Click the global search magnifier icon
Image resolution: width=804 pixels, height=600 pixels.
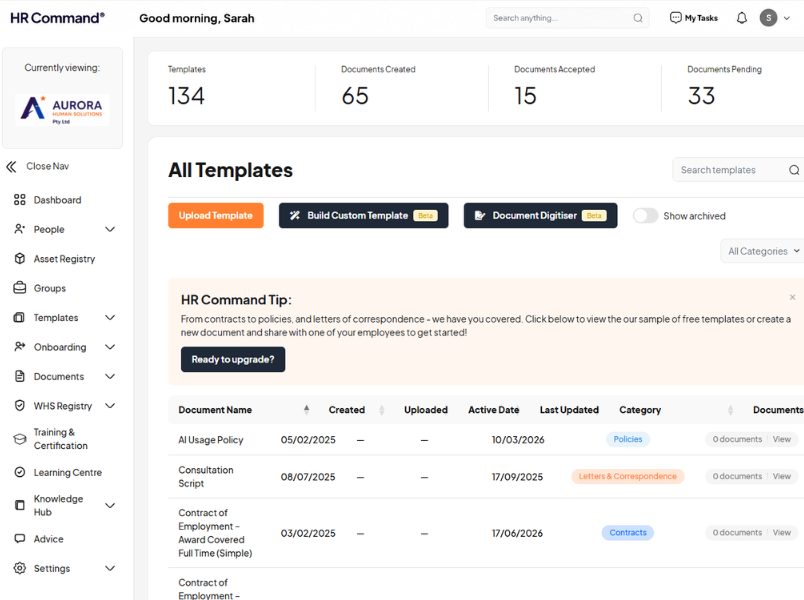pos(638,18)
